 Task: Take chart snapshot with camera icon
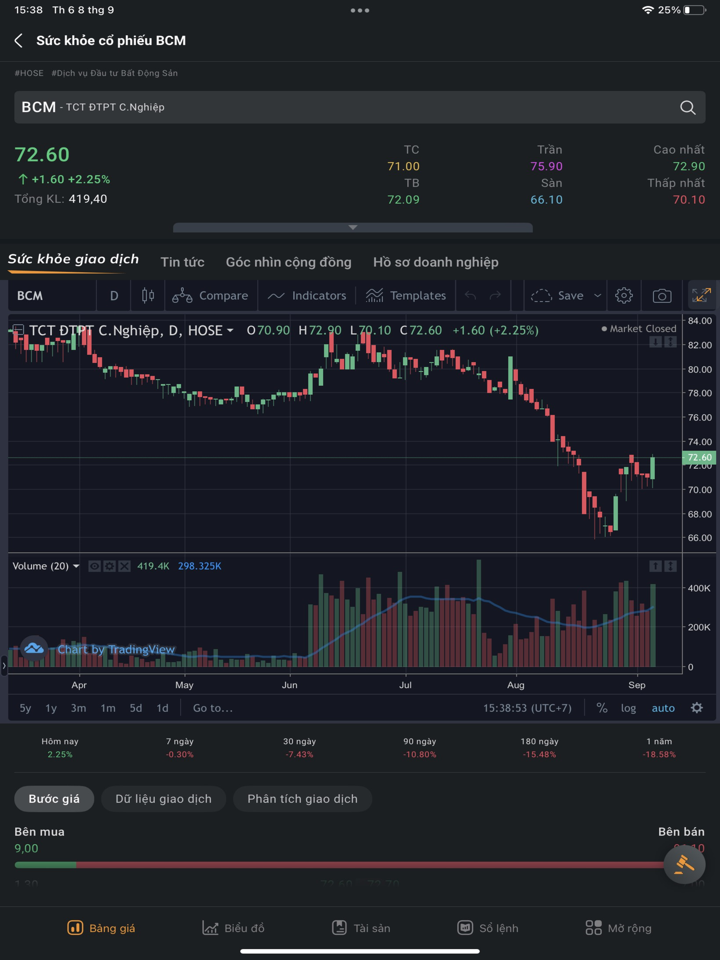pos(662,296)
